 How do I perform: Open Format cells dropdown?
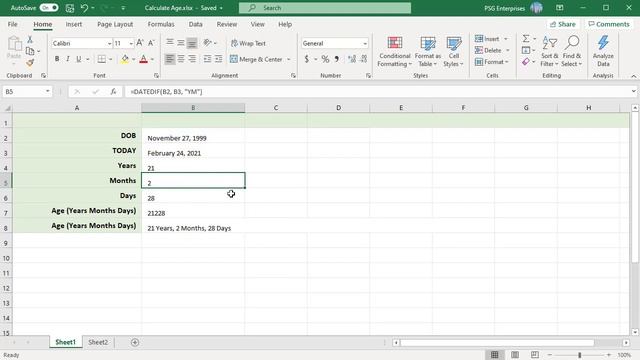[x=491, y=62]
